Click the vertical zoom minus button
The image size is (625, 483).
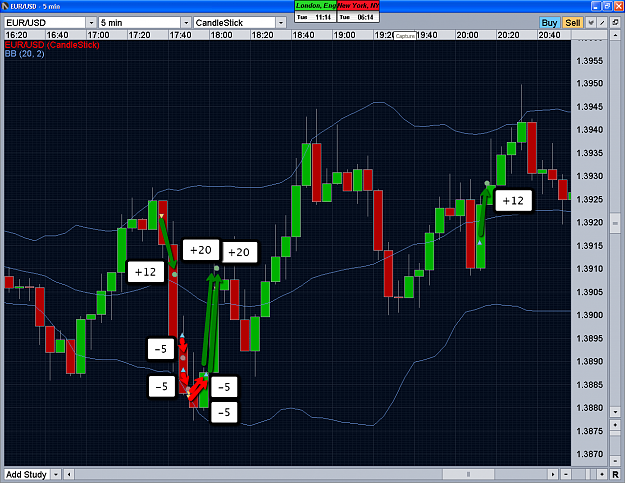click(615, 461)
